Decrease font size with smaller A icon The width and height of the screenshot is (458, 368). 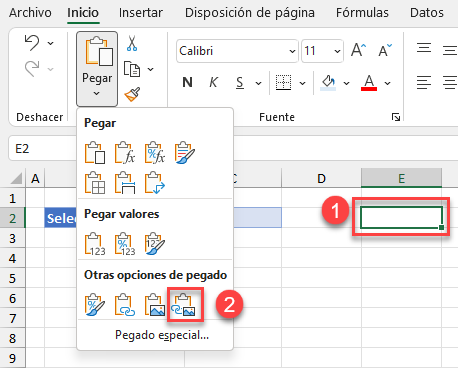(385, 51)
